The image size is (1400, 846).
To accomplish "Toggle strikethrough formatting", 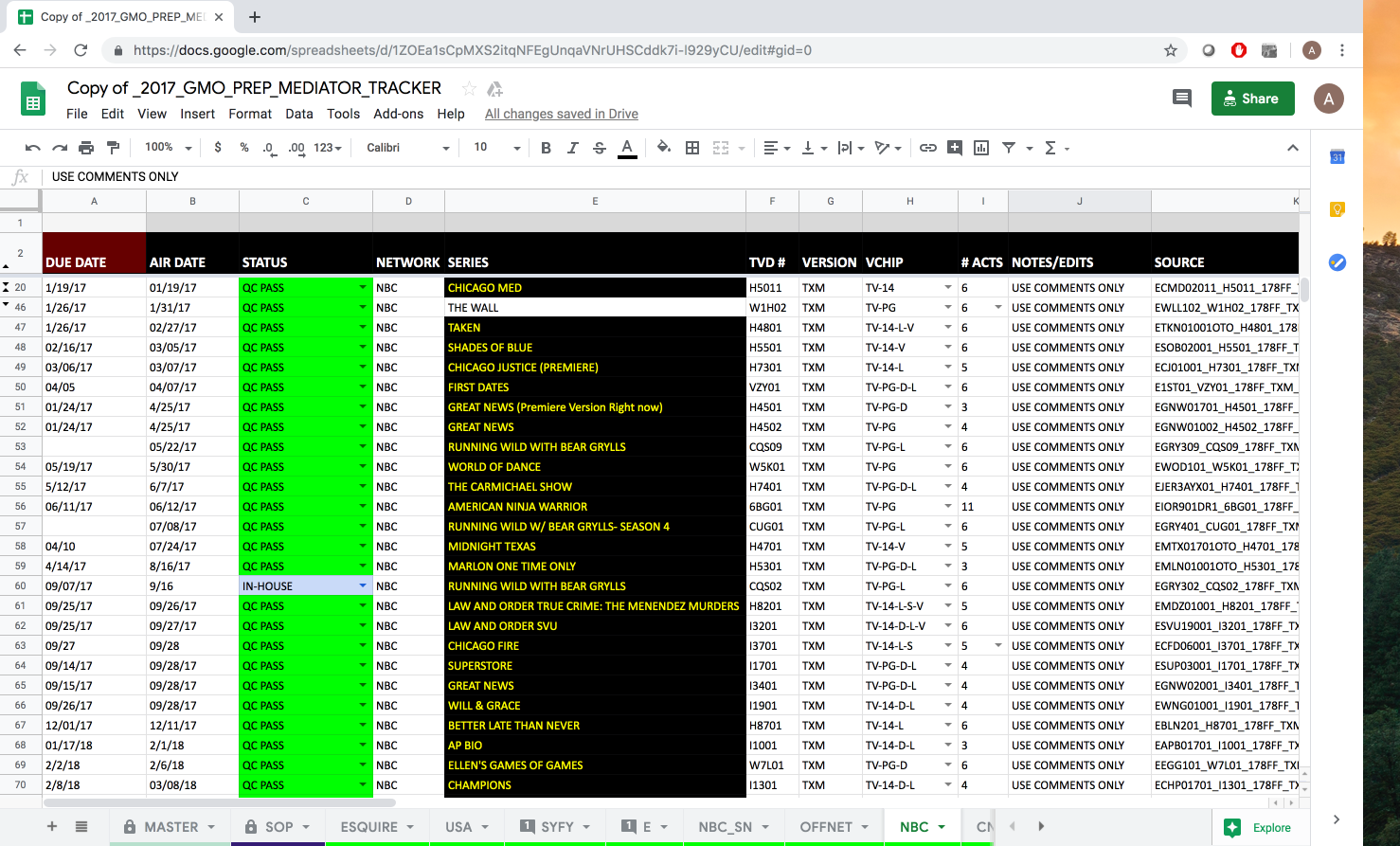I will [x=599, y=148].
